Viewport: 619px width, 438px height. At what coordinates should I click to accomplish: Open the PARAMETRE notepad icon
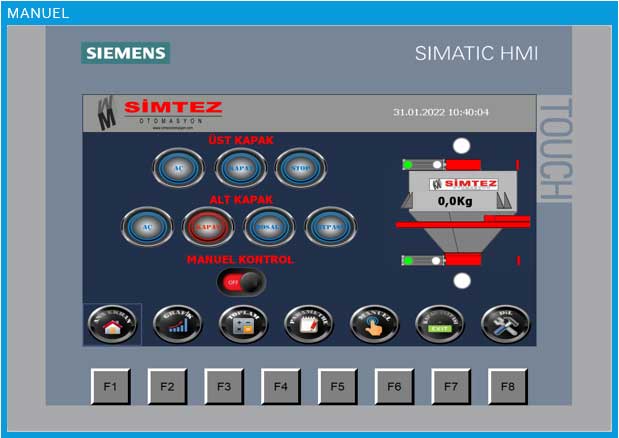(x=308, y=324)
